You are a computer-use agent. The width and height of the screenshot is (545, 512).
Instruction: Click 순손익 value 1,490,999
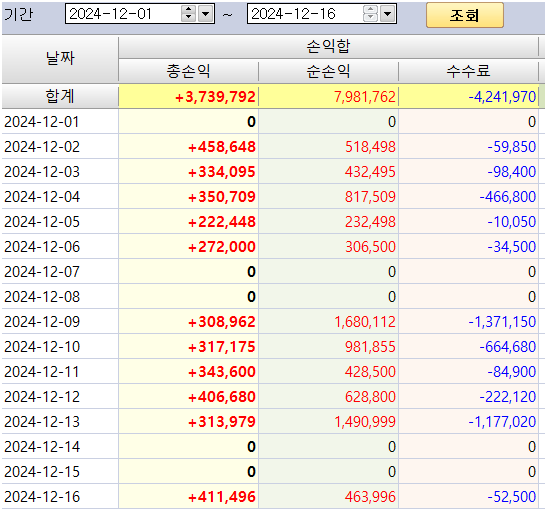(x=365, y=422)
